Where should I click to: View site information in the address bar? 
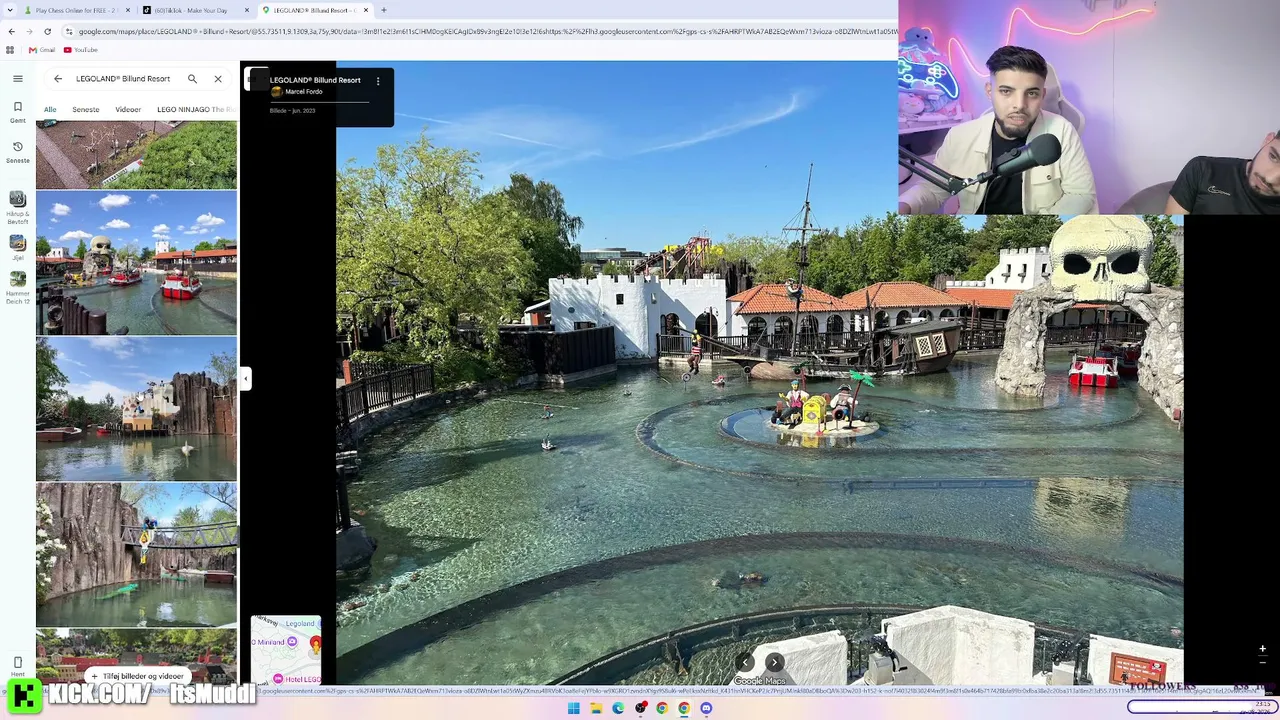coord(69,31)
